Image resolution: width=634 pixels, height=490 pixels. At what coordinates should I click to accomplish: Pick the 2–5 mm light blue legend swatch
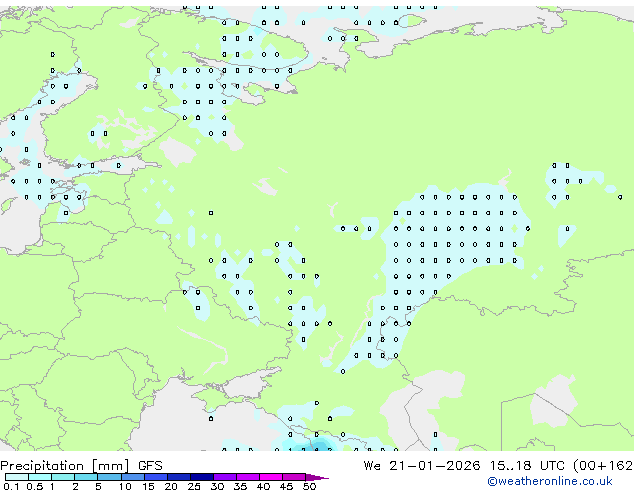[86, 477]
